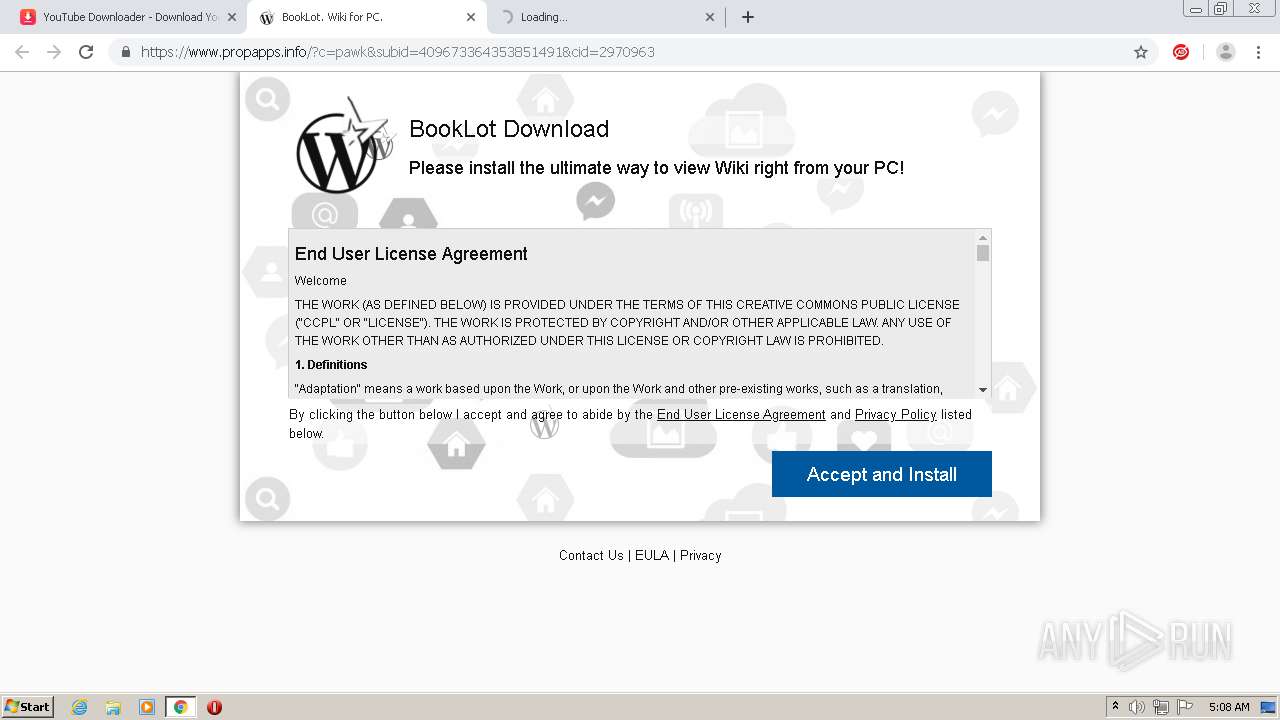1280x720 pixels.
Task: Open the Windows Start menu
Action: 28,707
